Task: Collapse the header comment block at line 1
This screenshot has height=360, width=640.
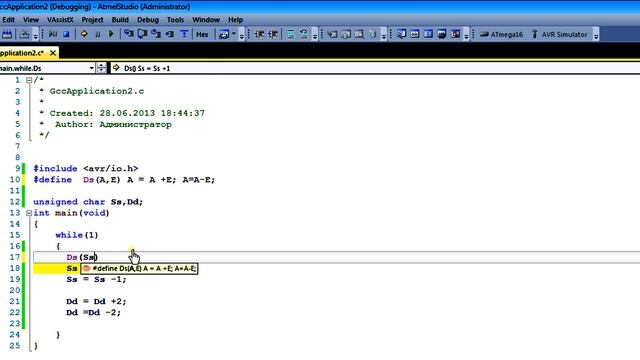Action: tap(29, 80)
